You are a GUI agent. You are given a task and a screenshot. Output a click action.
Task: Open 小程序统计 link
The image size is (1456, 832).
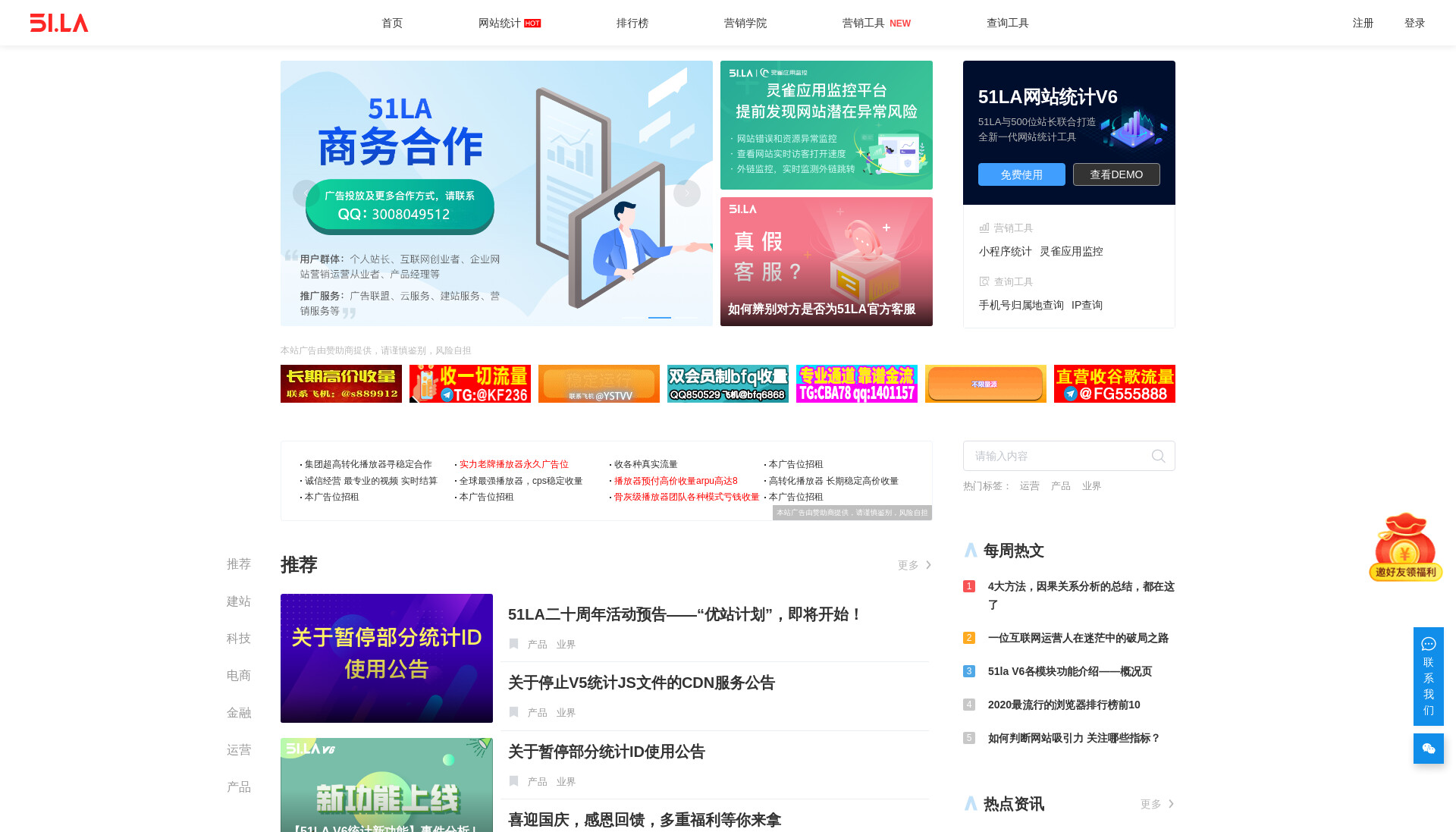[x=1006, y=251]
